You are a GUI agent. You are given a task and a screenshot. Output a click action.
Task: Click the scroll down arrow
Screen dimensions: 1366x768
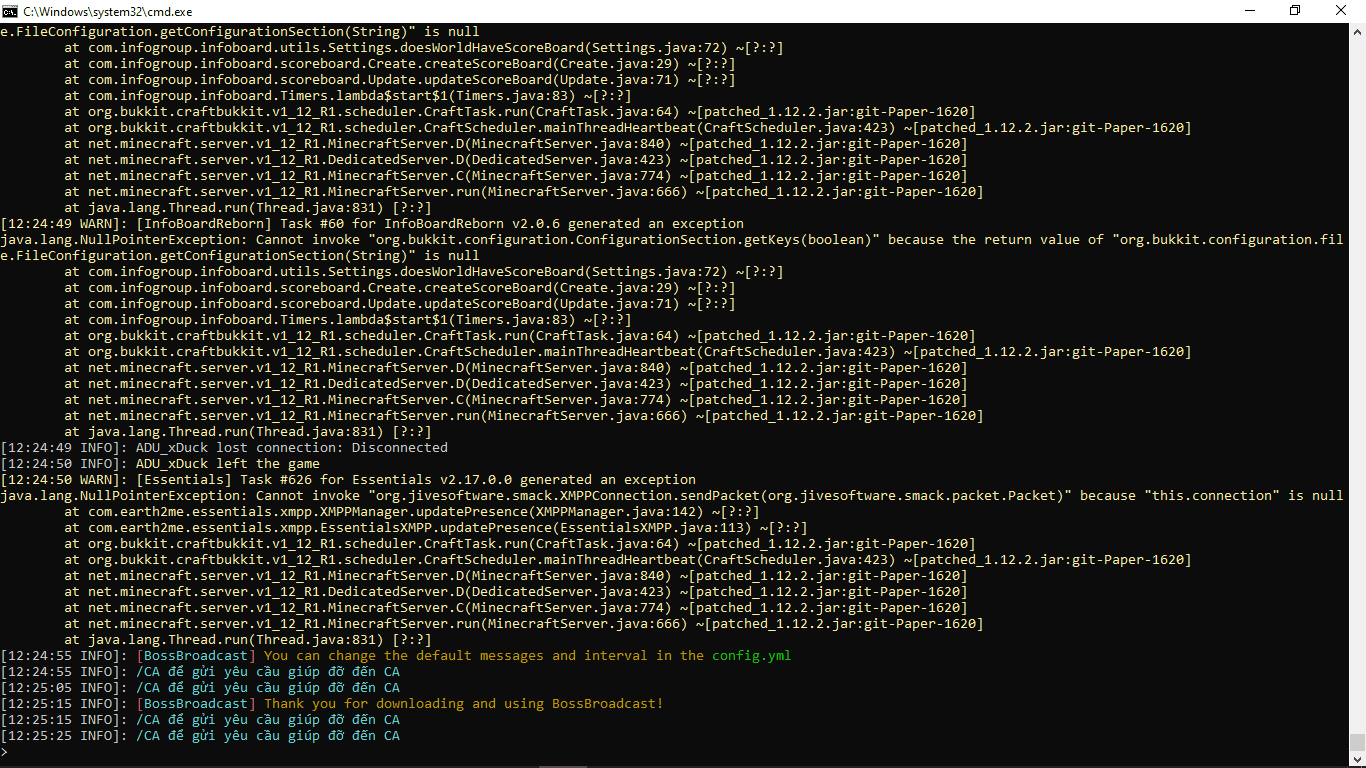click(1357, 758)
